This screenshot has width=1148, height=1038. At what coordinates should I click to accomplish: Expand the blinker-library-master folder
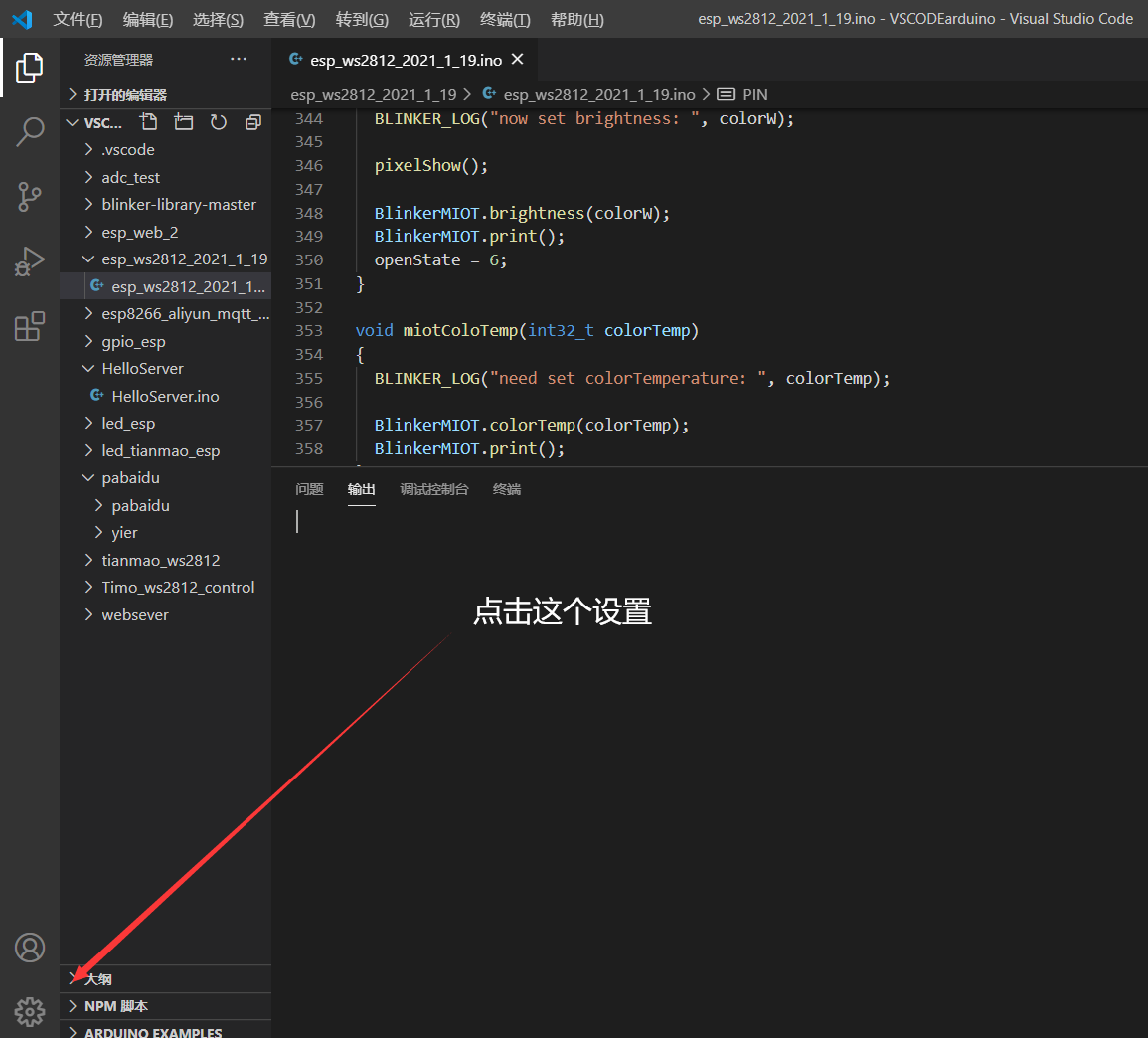[165, 205]
